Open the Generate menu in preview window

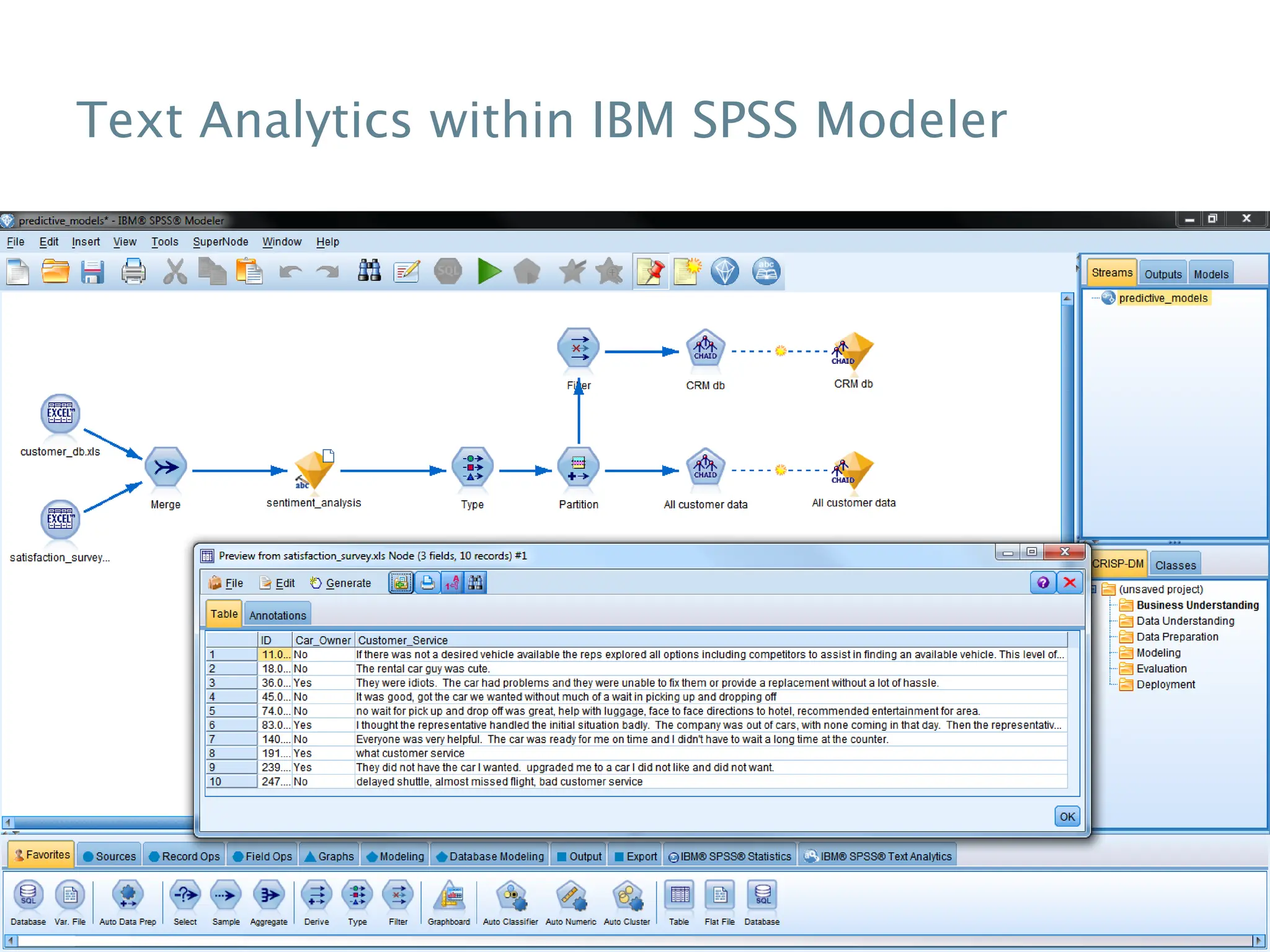coord(340,583)
